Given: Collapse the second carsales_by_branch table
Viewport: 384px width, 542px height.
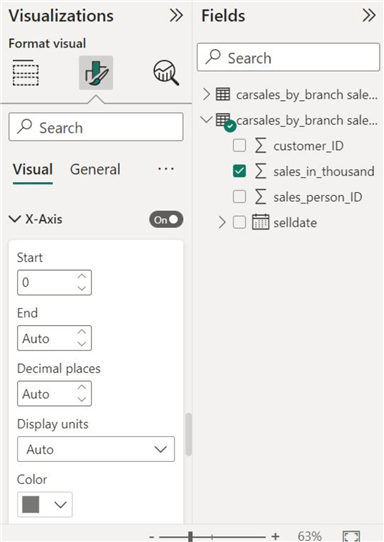Looking at the screenshot, I should [x=206, y=120].
